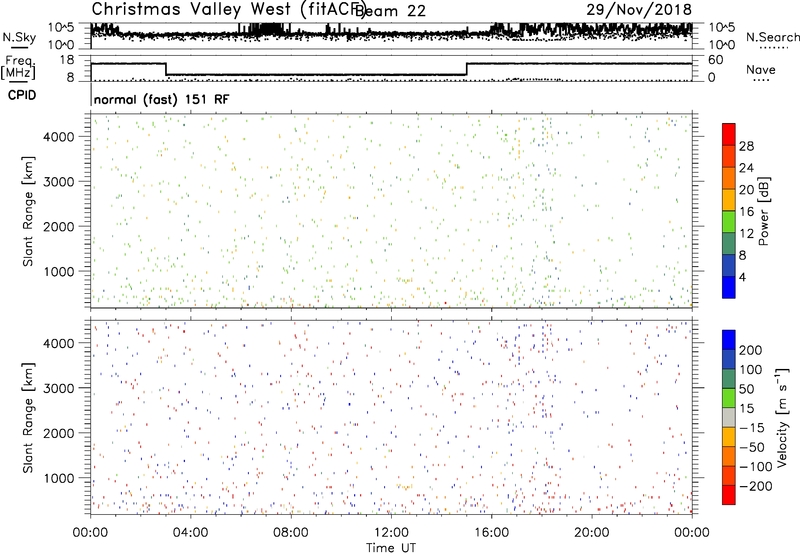The image size is (800, 554).
Task: Click the '4000' tick on the power panel
Action: [x=59, y=137]
